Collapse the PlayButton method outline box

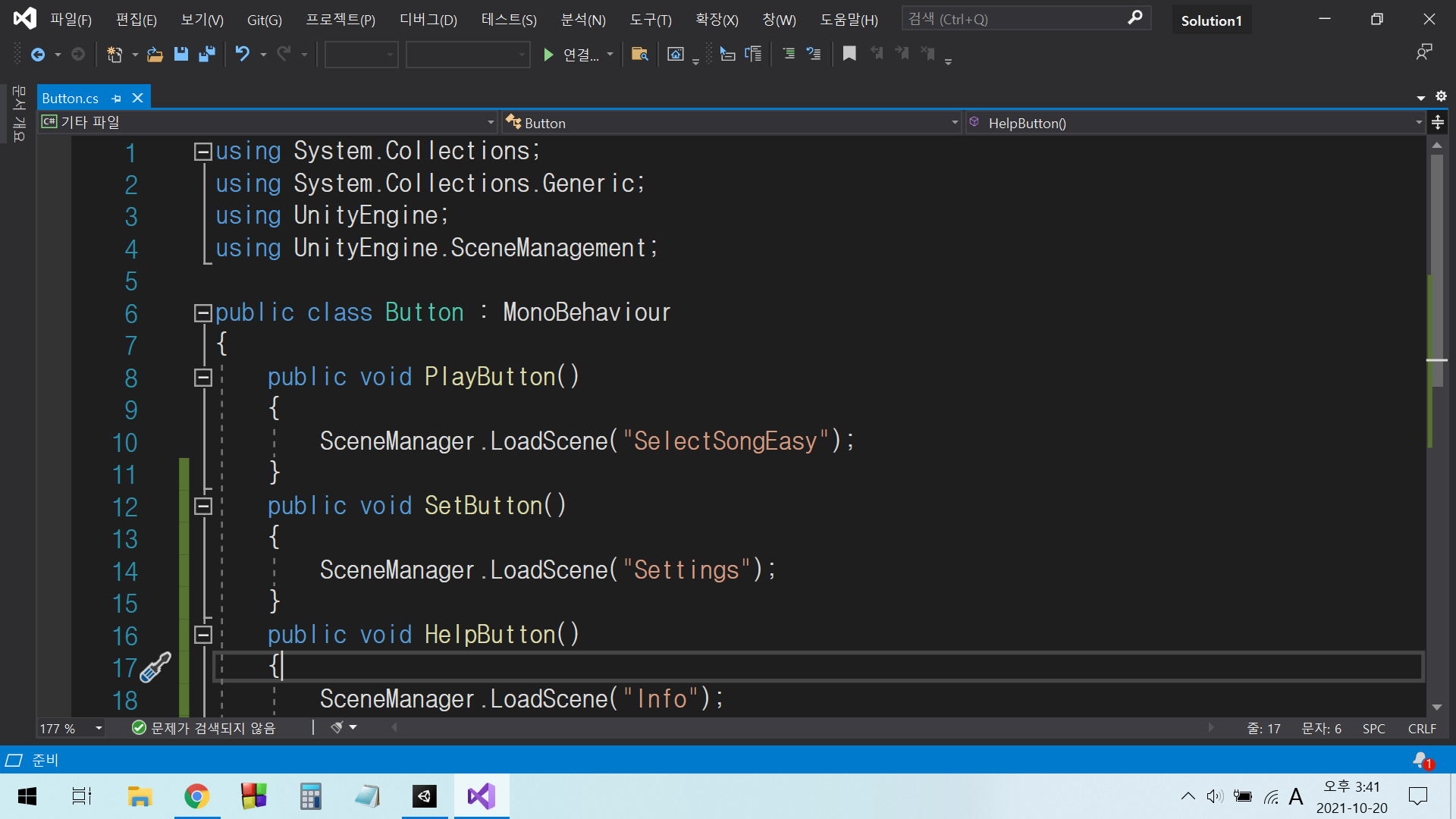[x=202, y=377]
